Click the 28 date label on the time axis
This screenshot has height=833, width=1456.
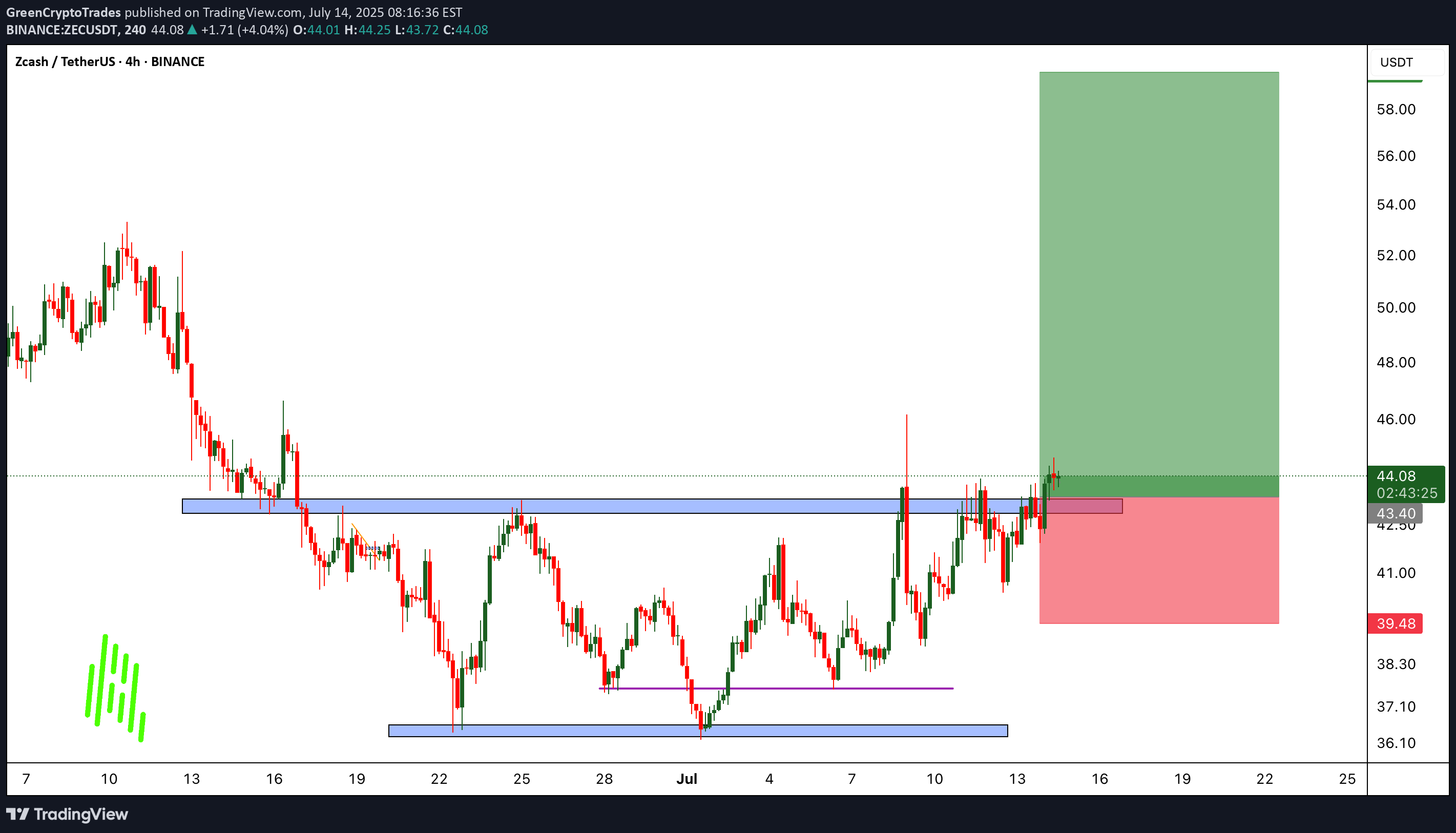tap(604, 779)
